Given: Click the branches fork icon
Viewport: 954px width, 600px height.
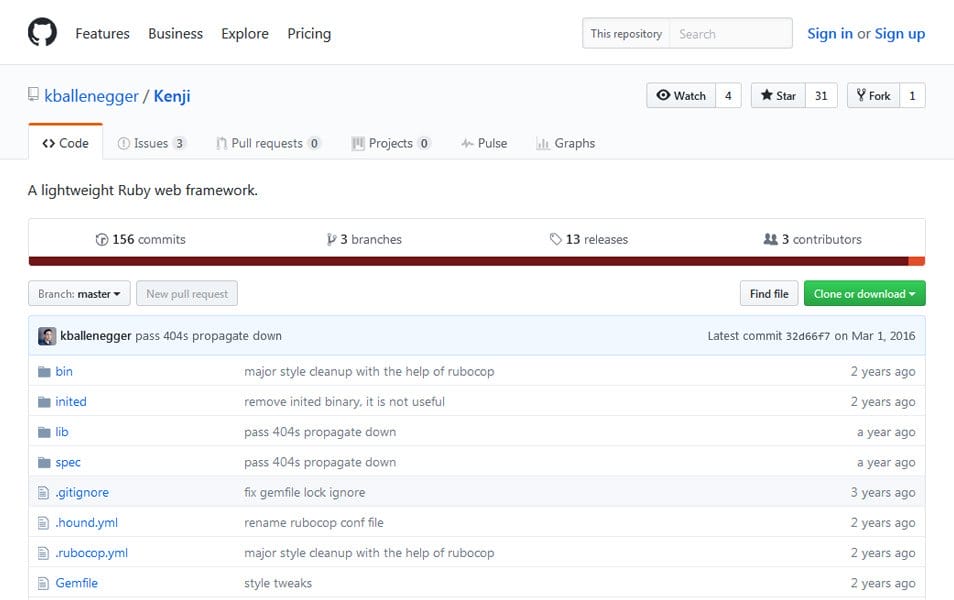Looking at the screenshot, I should click(331, 240).
